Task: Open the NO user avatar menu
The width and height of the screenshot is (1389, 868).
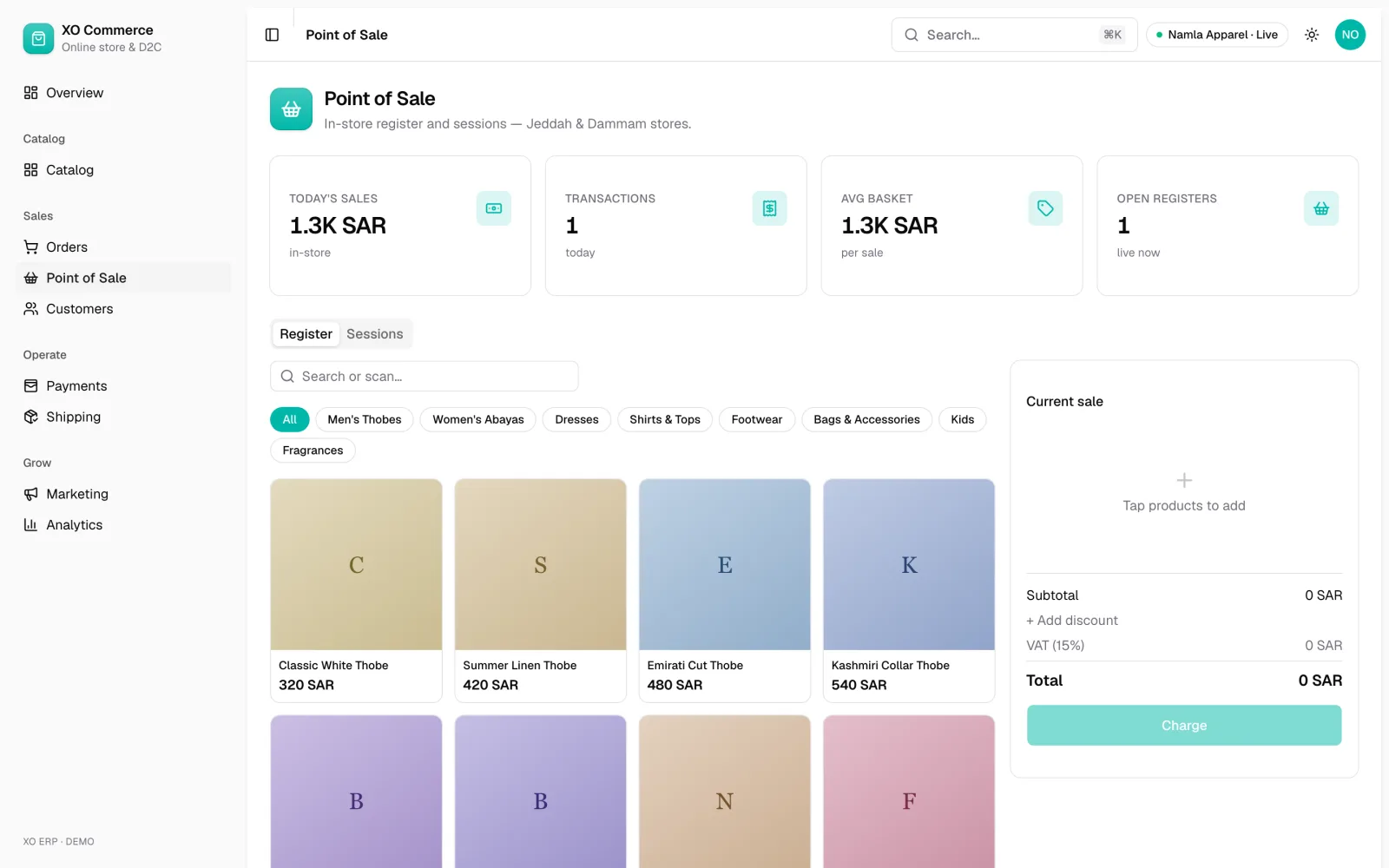Action: point(1350,35)
